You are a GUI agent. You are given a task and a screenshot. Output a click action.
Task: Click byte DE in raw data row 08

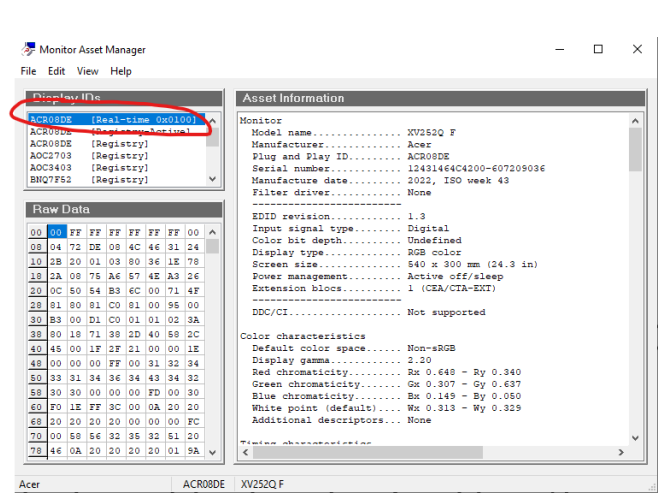95,247
